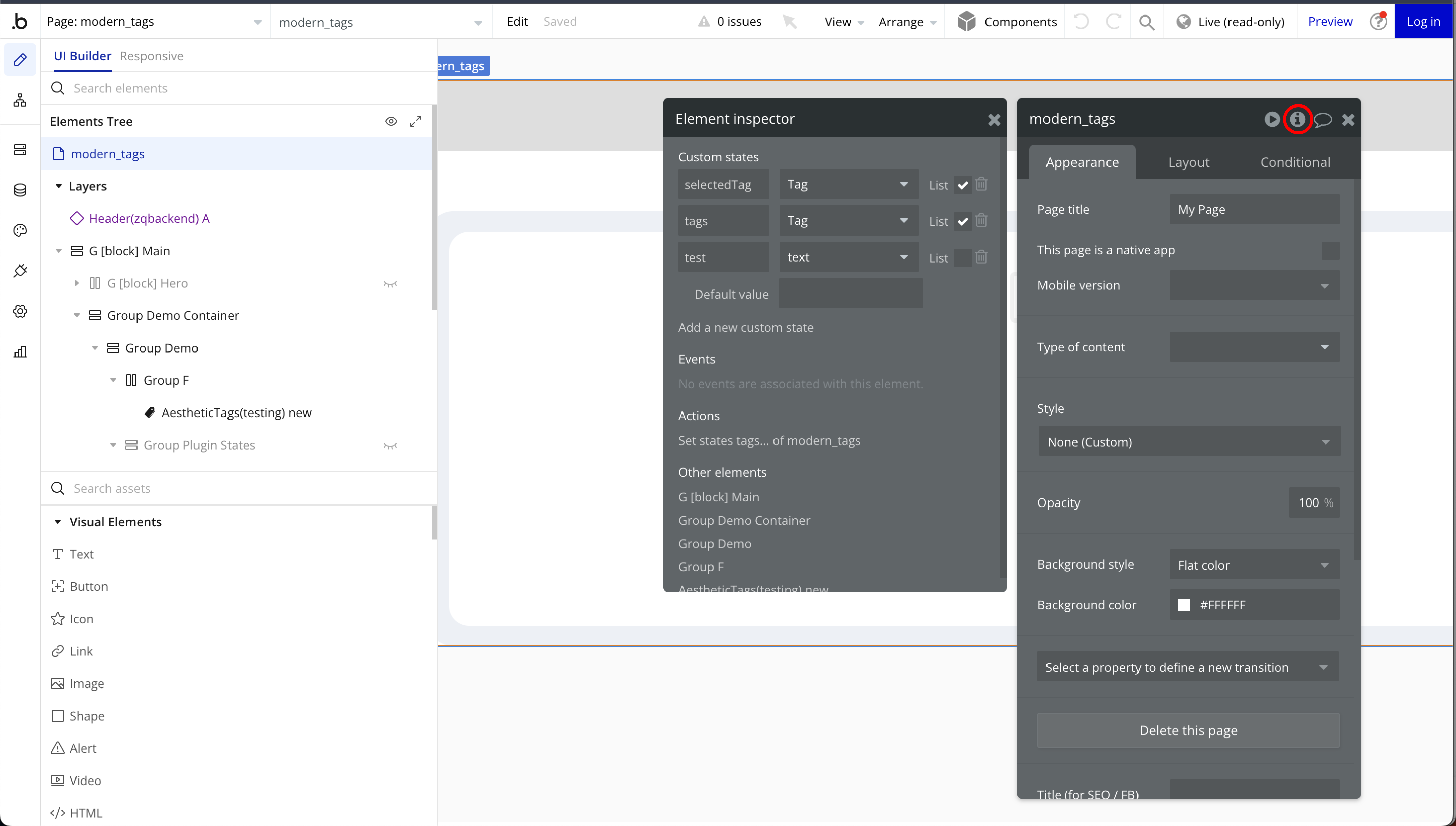Open the Background style Flat color dropdown

coord(1254,564)
